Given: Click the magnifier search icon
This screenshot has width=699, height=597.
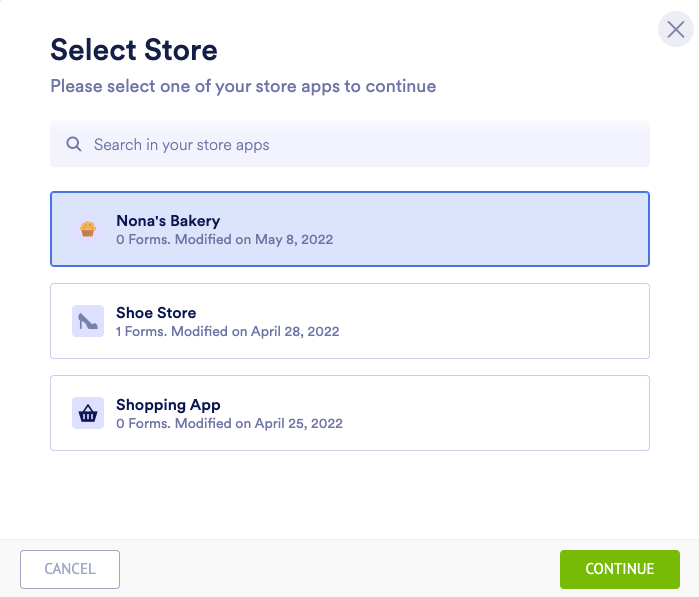Looking at the screenshot, I should click(74, 144).
